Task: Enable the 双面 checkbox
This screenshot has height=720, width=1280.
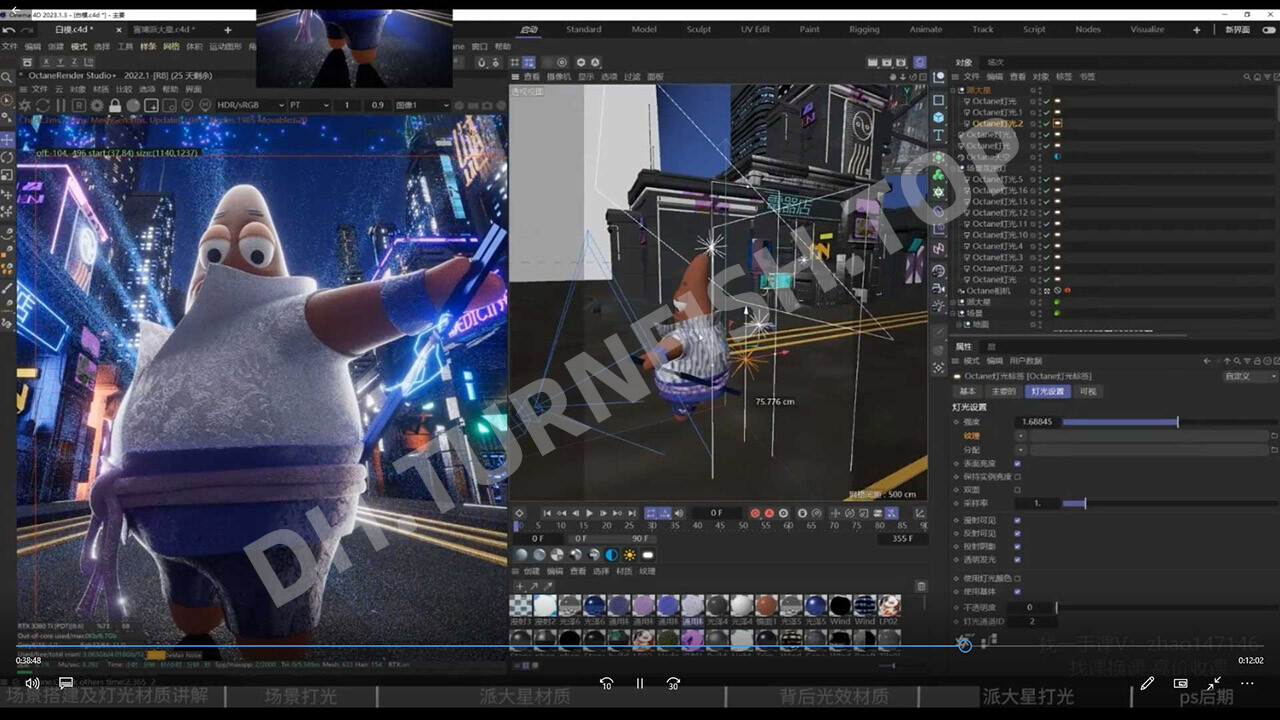Action: [1018, 490]
